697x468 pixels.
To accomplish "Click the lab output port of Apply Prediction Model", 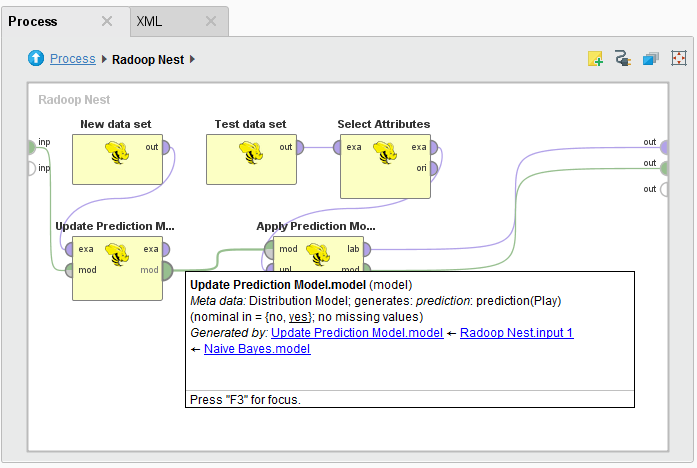I will click(x=367, y=249).
